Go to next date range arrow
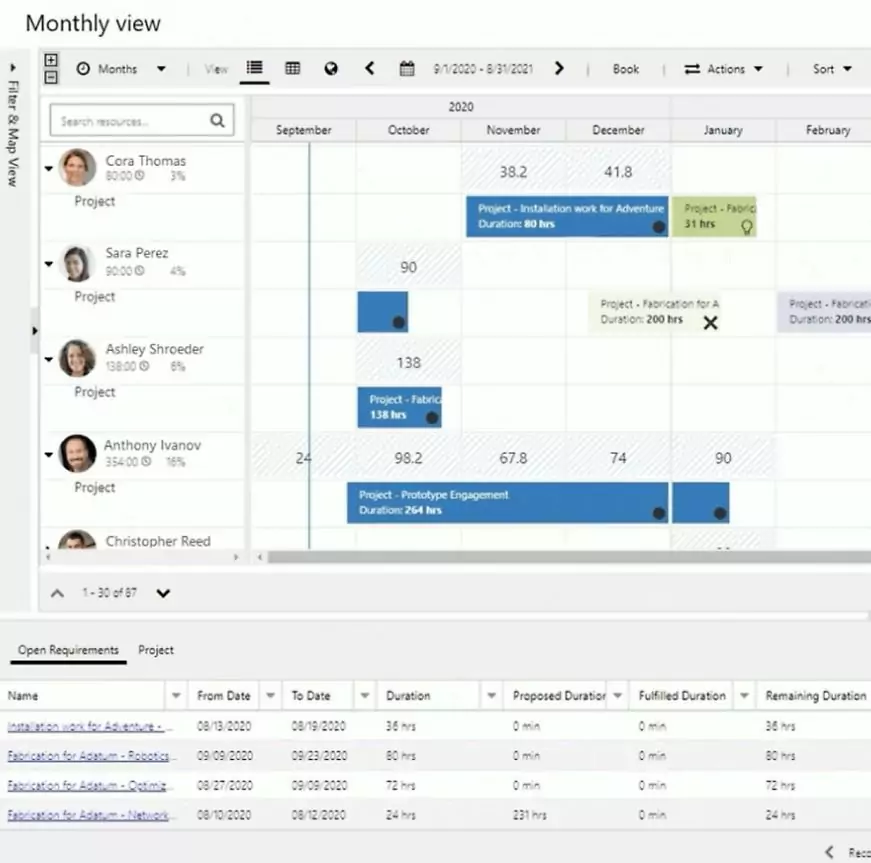This screenshot has width=871, height=863. (x=559, y=69)
